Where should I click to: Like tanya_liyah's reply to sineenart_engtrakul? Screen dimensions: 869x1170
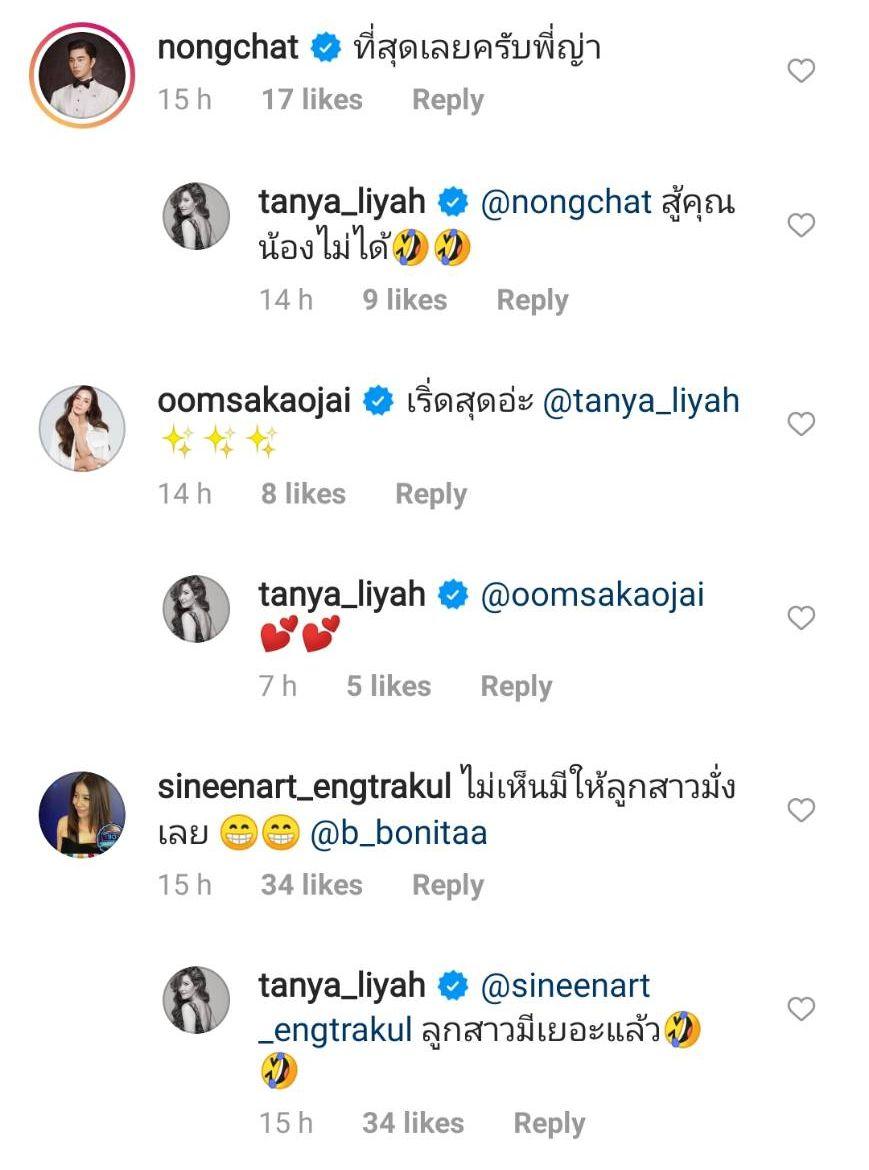click(801, 1009)
